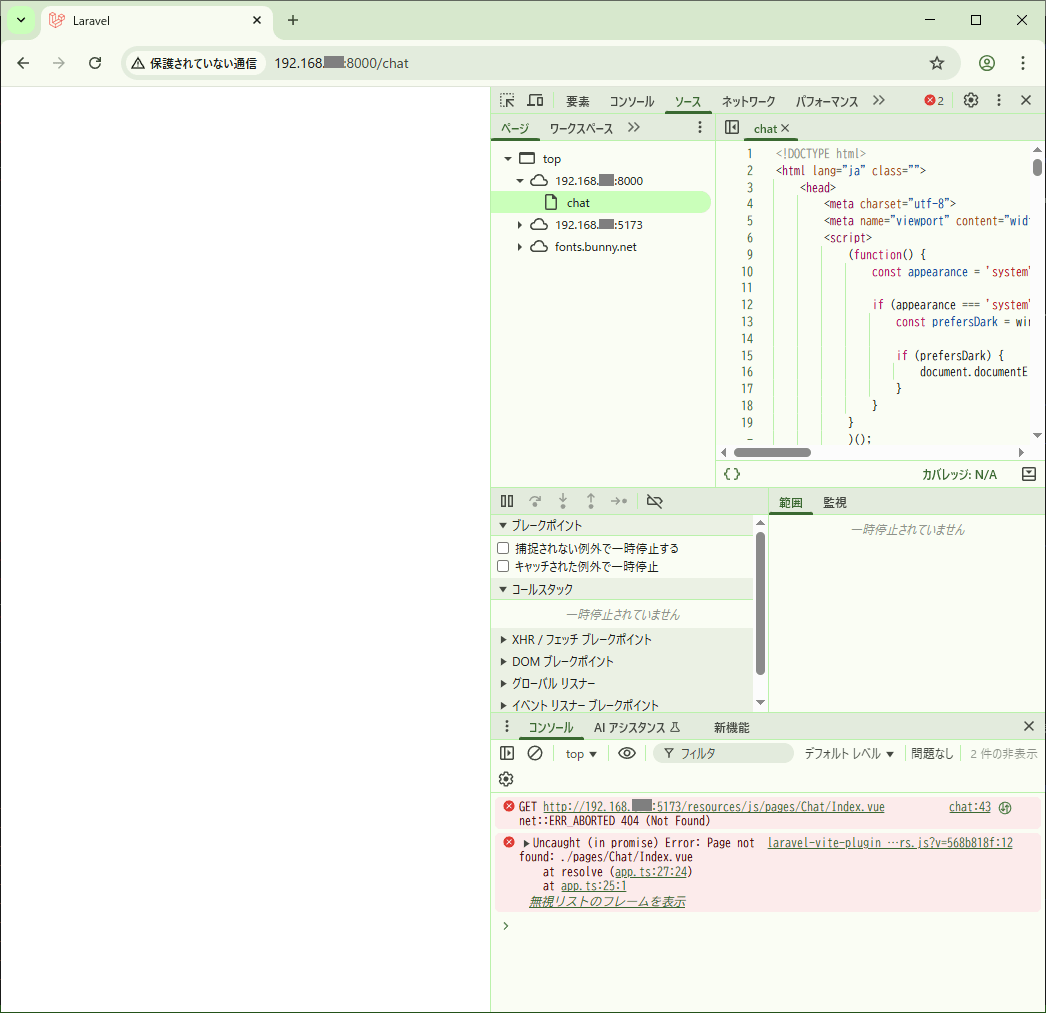Image resolution: width=1046 pixels, height=1013 pixels.
Task: Click the step out of function icon
Action: click(x=591, y=501)
